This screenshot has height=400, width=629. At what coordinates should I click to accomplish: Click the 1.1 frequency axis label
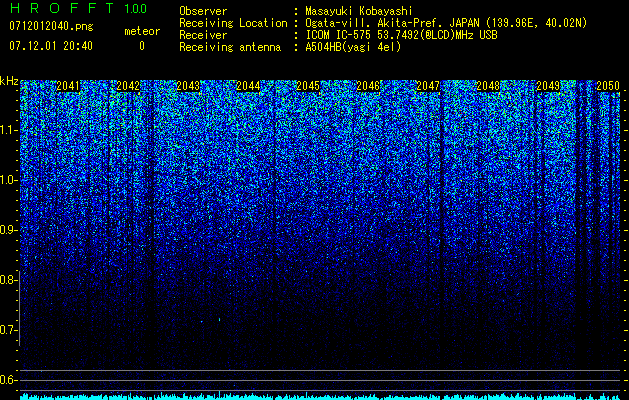[8, 130]
